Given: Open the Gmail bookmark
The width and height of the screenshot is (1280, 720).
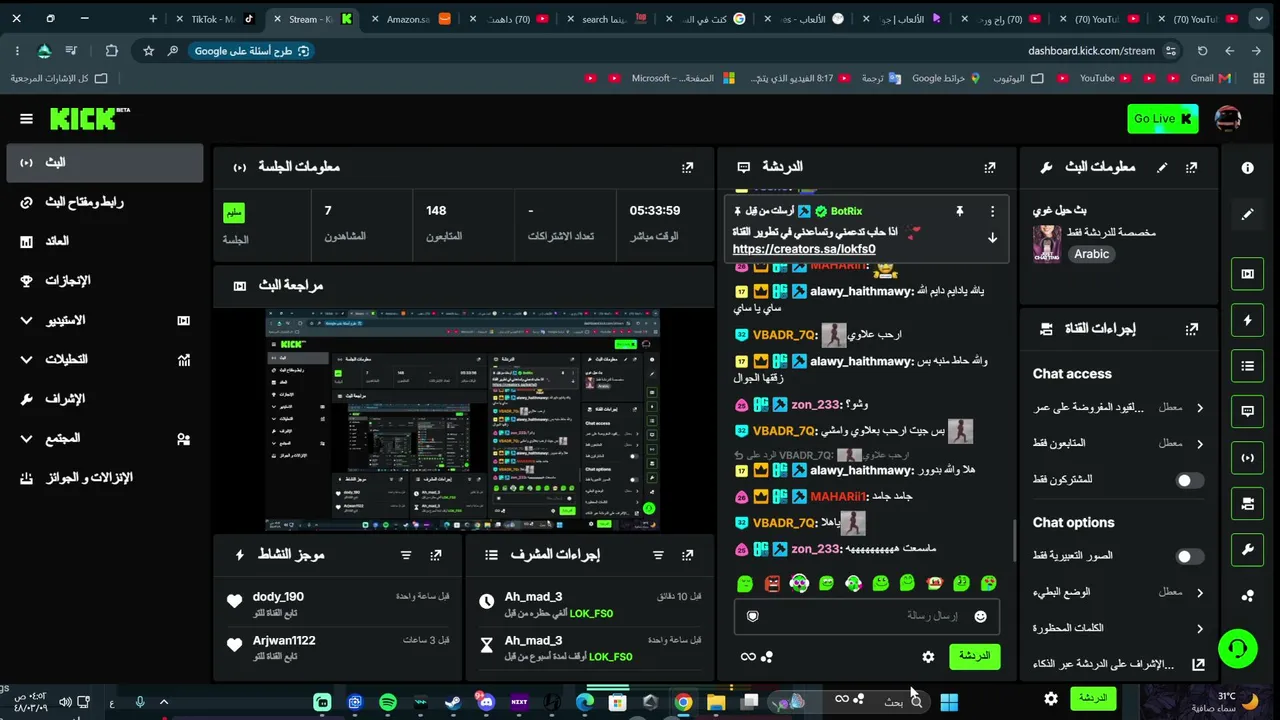Looking at the screenshot, I should [1211, 78].
